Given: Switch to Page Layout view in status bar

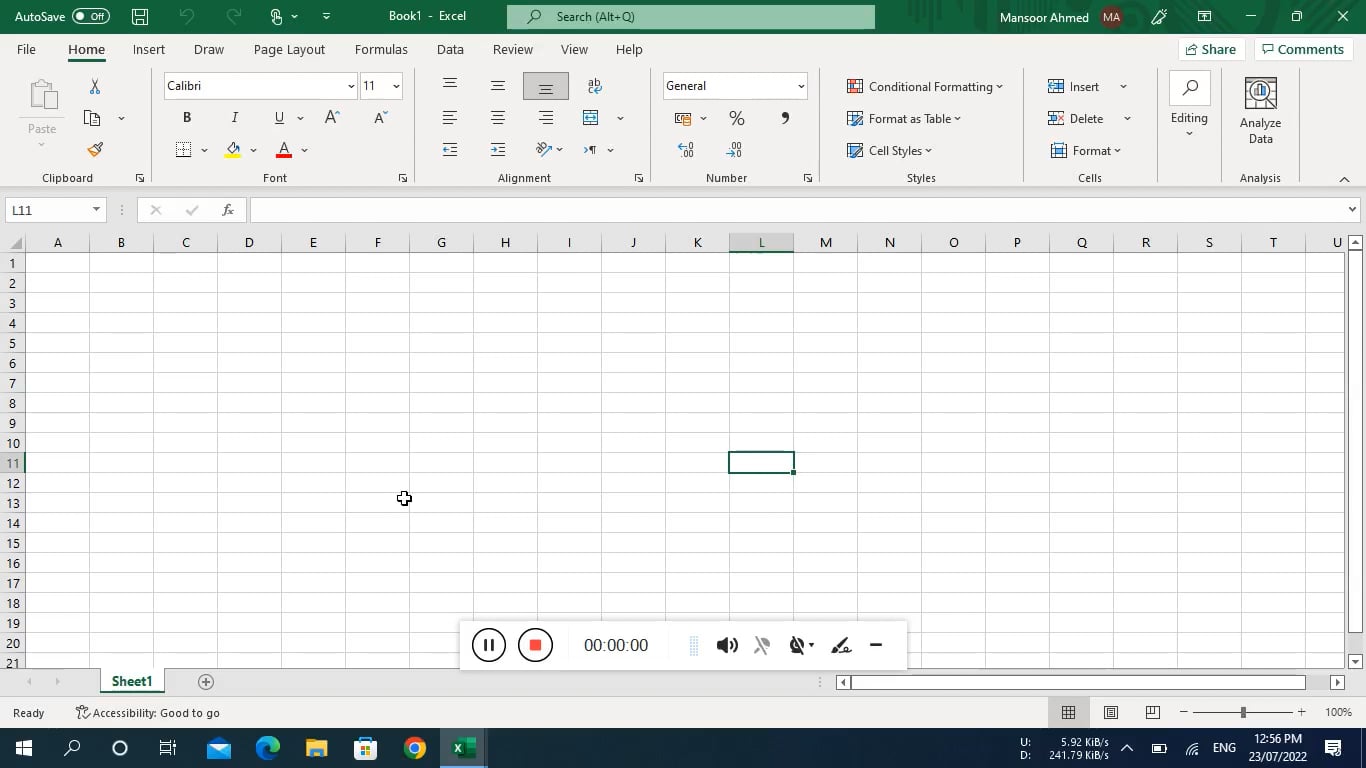Looking at the screenshot, I should pyautogui.click(x=1110, y=712).
